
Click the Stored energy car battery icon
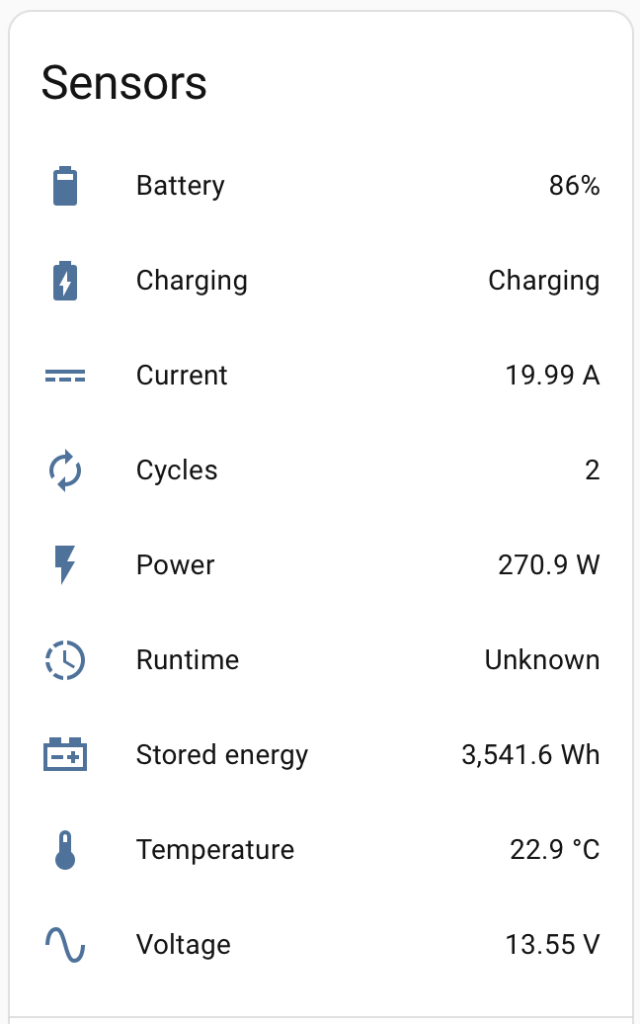tap(65, 755)
